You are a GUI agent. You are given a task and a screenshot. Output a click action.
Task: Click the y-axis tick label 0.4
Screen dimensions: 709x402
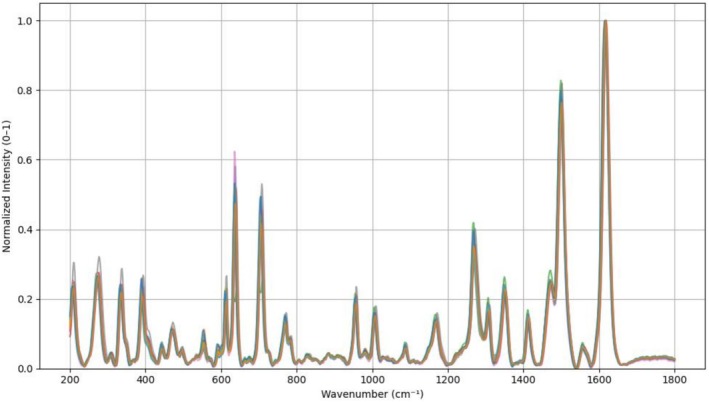coord(26,230)
